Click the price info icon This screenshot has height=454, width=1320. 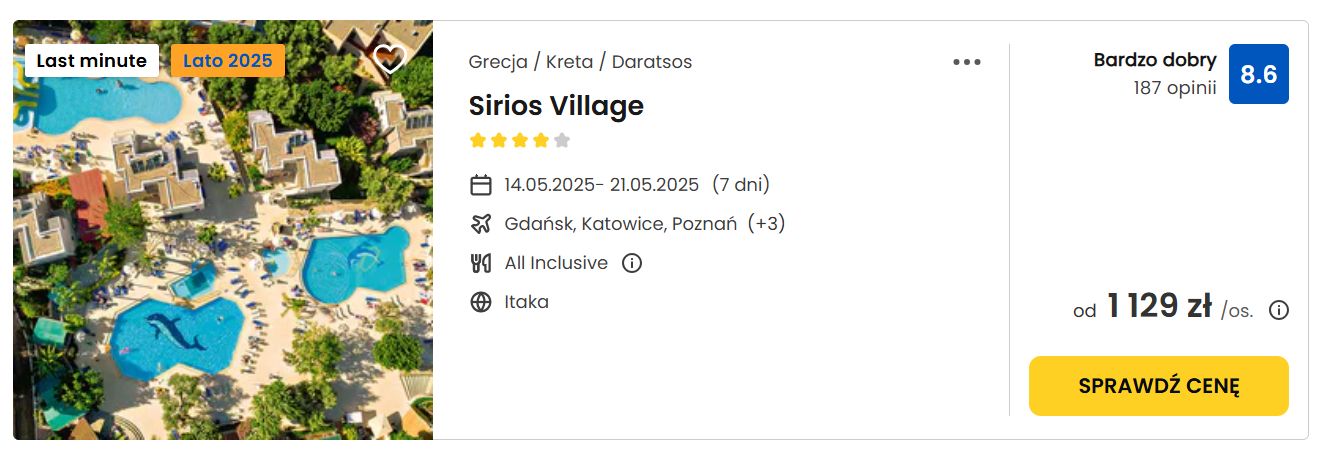point(1279,310)
